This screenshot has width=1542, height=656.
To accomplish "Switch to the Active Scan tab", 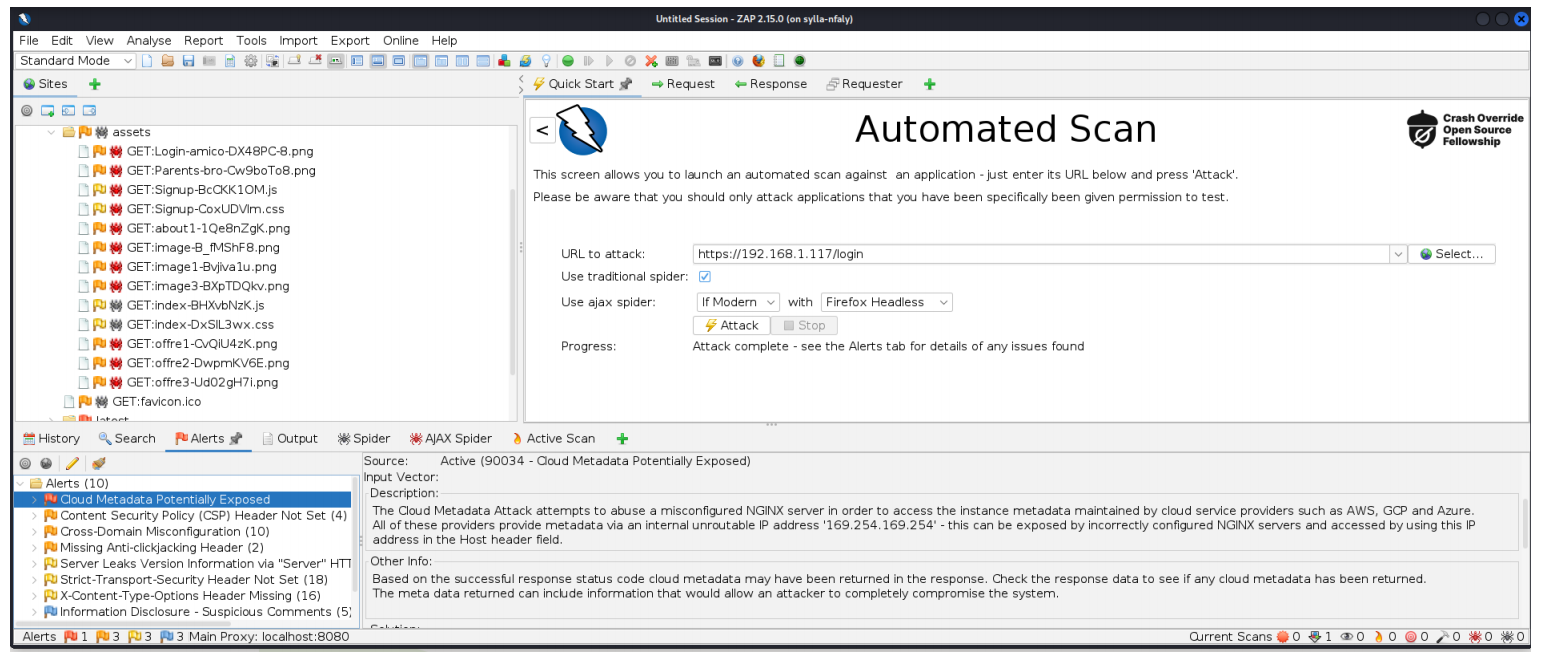I will pos(552,438).
